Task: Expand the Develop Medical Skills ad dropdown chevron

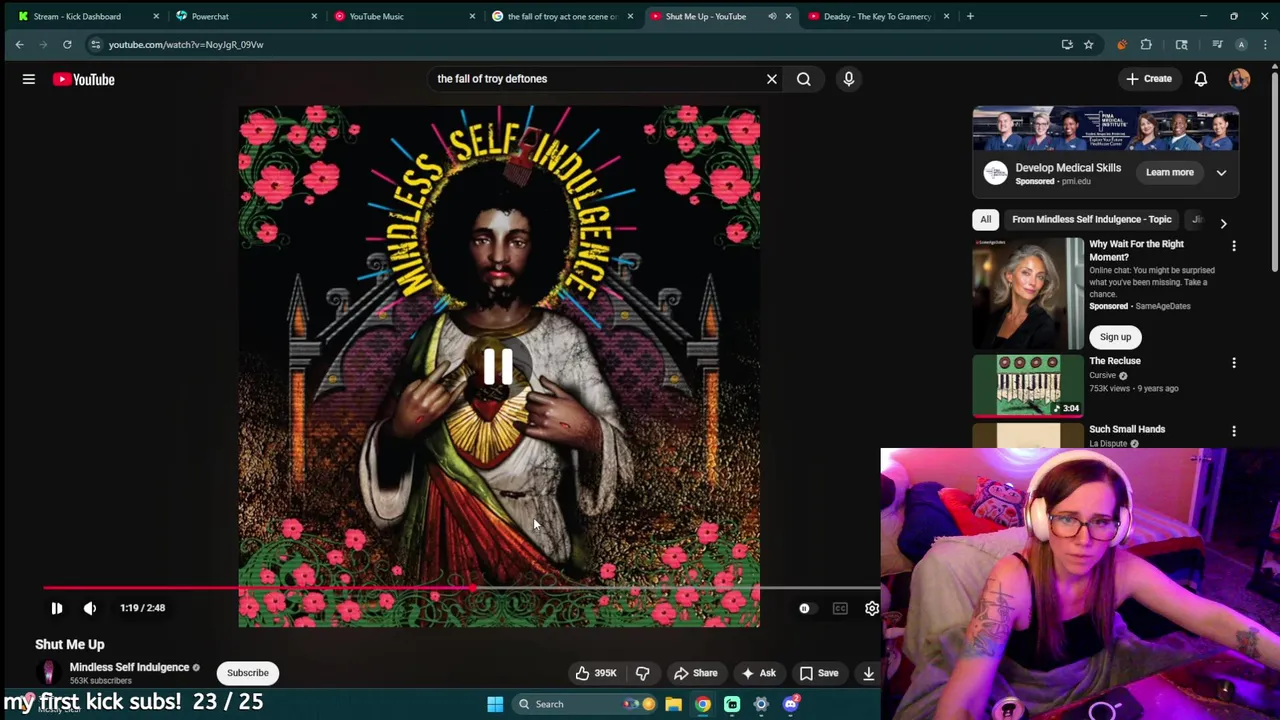Action: coord(1221,172)
